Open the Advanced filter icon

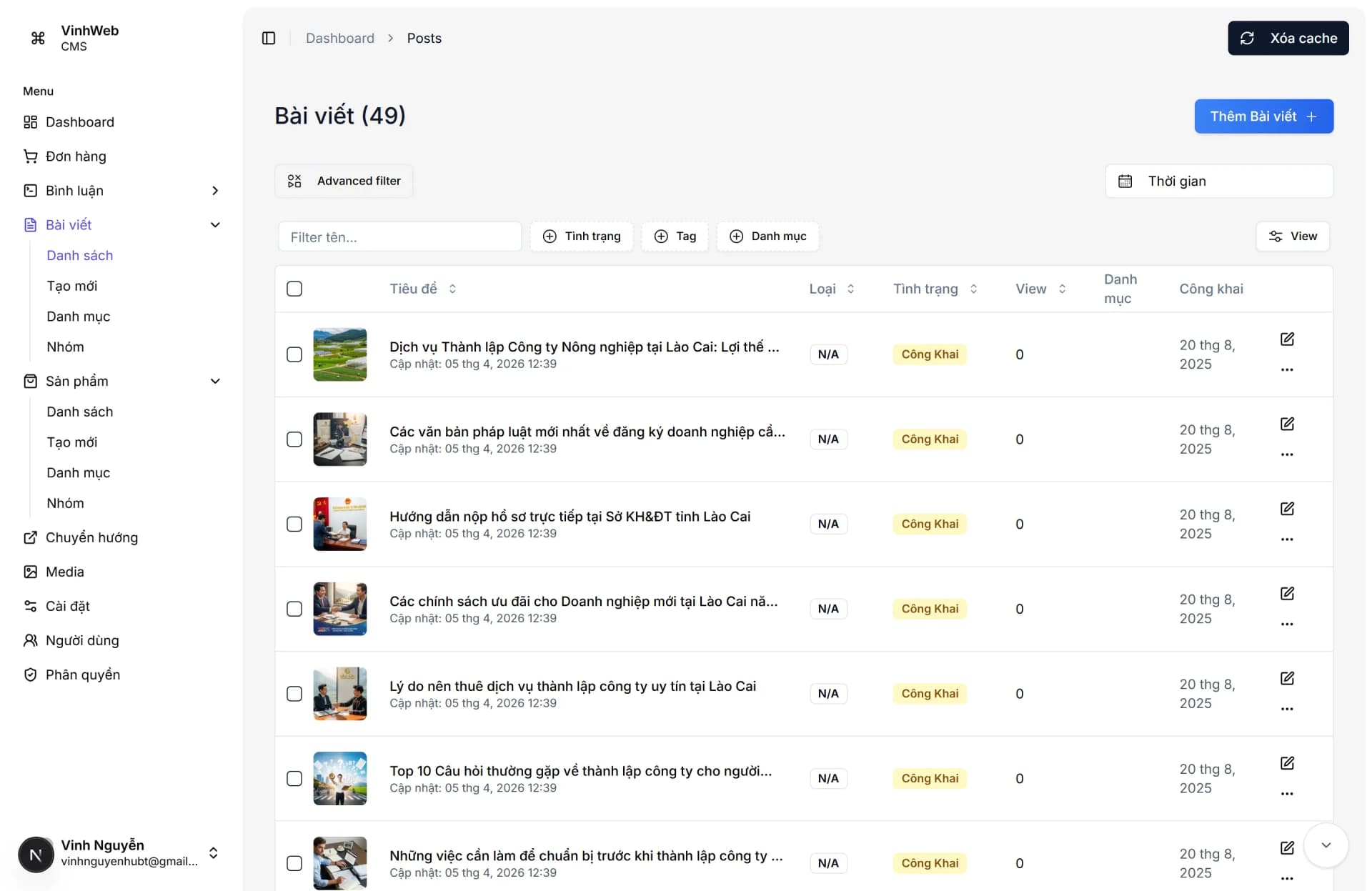294,181
